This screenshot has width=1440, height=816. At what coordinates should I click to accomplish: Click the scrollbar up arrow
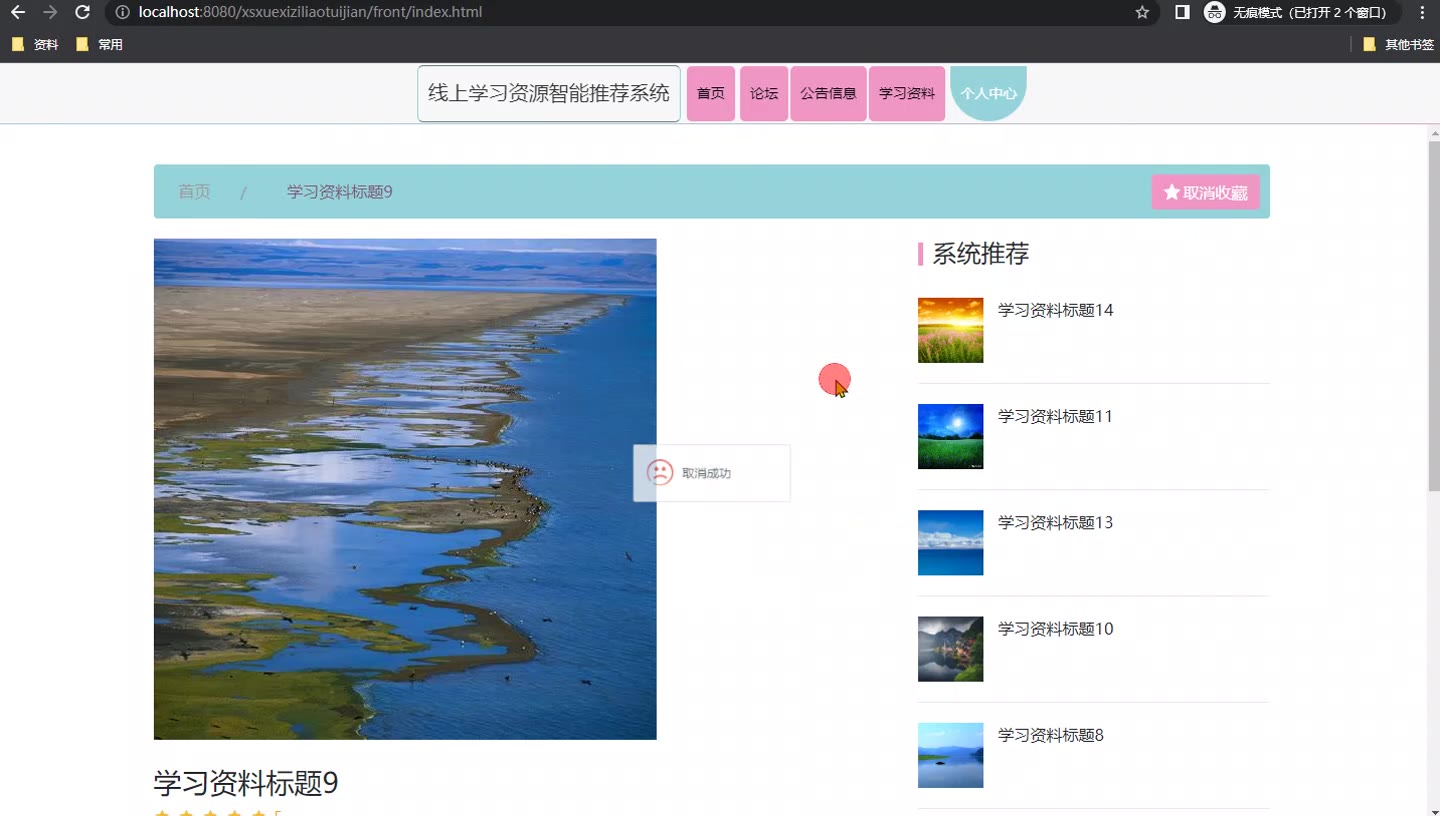(x=1433, y=134)
